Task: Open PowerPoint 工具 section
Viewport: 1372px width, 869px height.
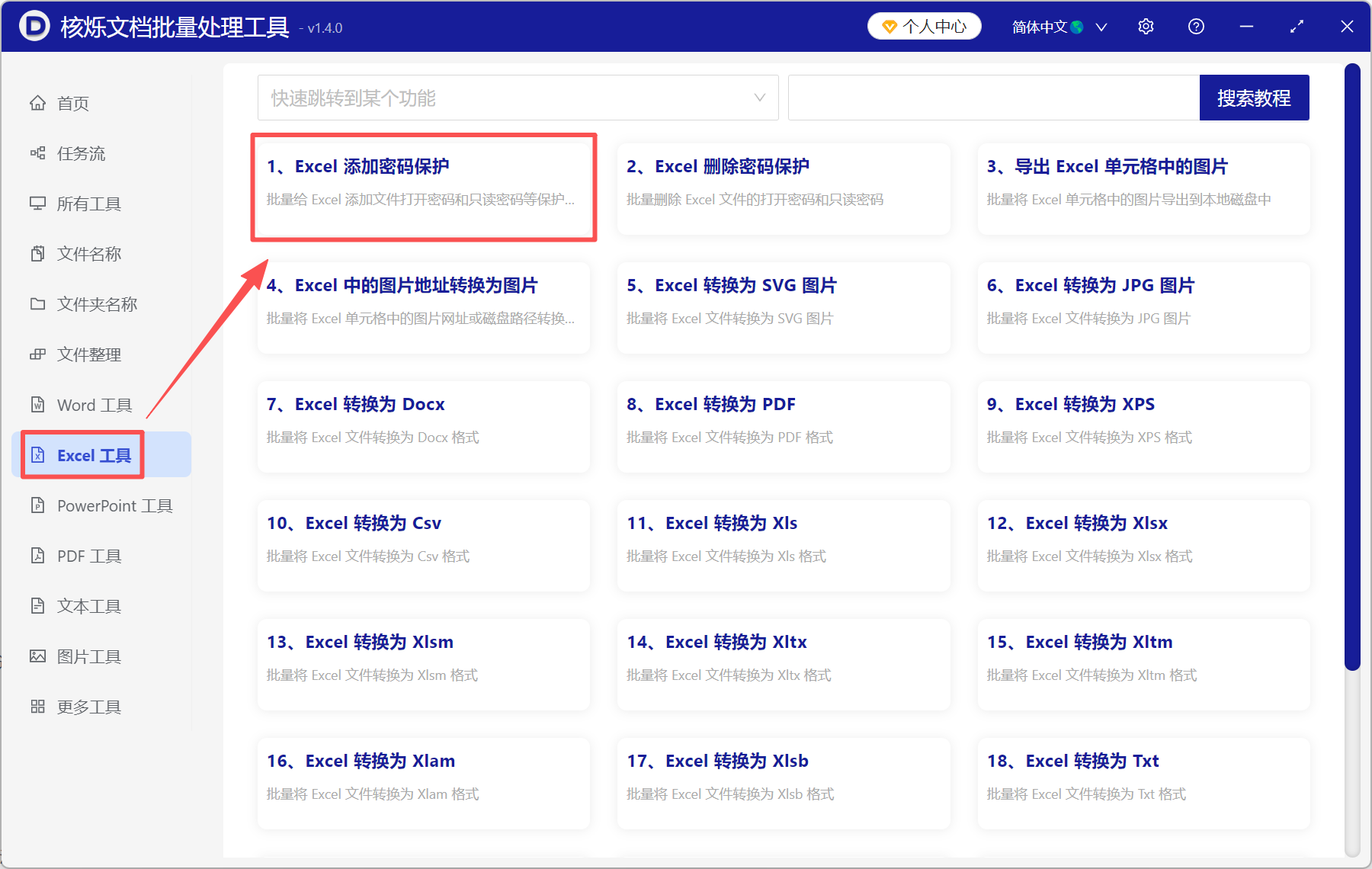Action: (113, 505)
